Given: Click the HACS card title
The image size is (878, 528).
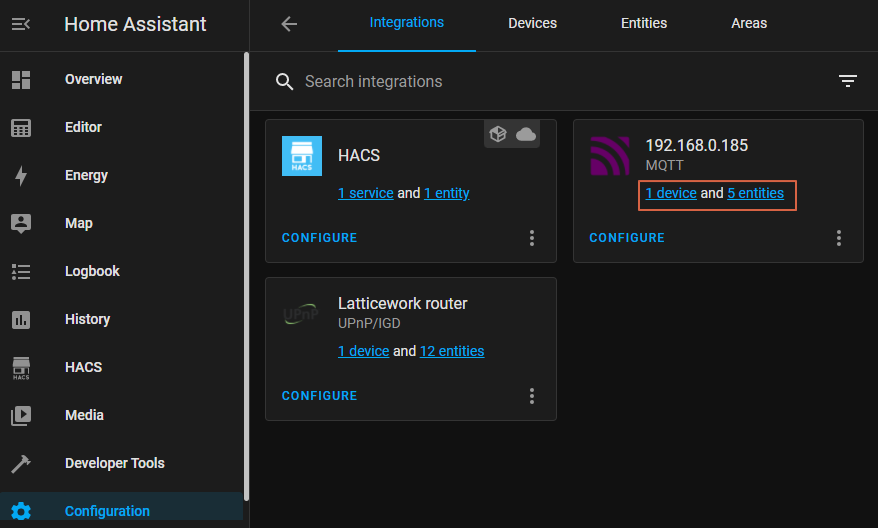Looking at the screenshot, I should (x=359, y=155).
